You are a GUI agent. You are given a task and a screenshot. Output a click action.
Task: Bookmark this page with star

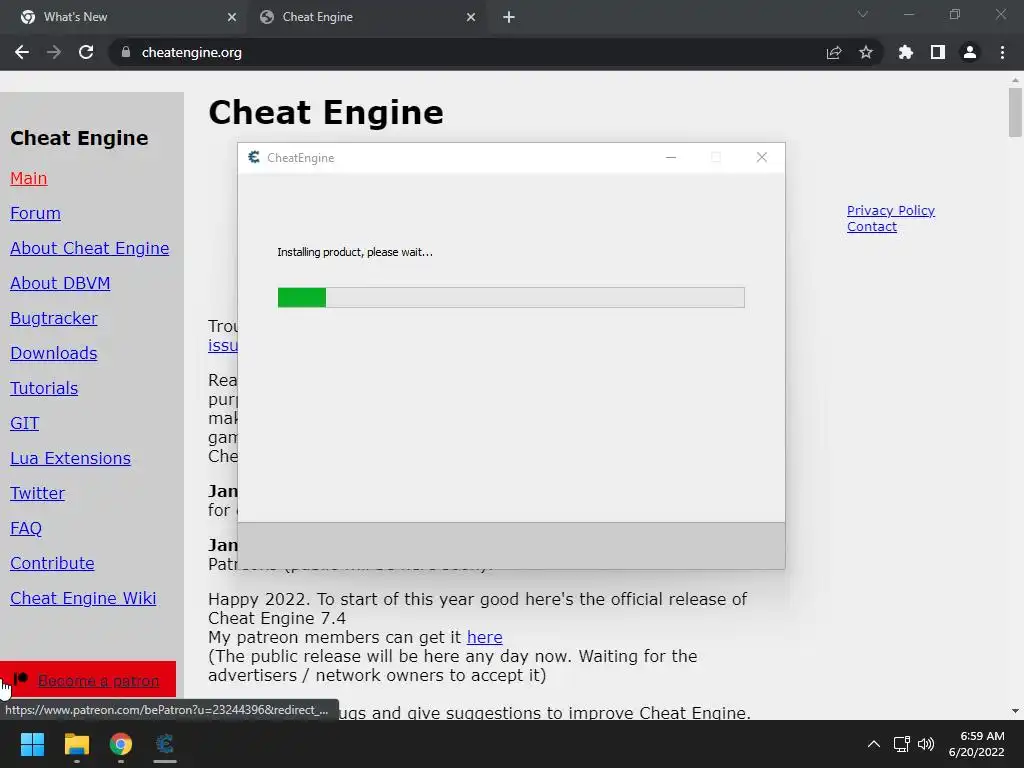coord(866,52)
